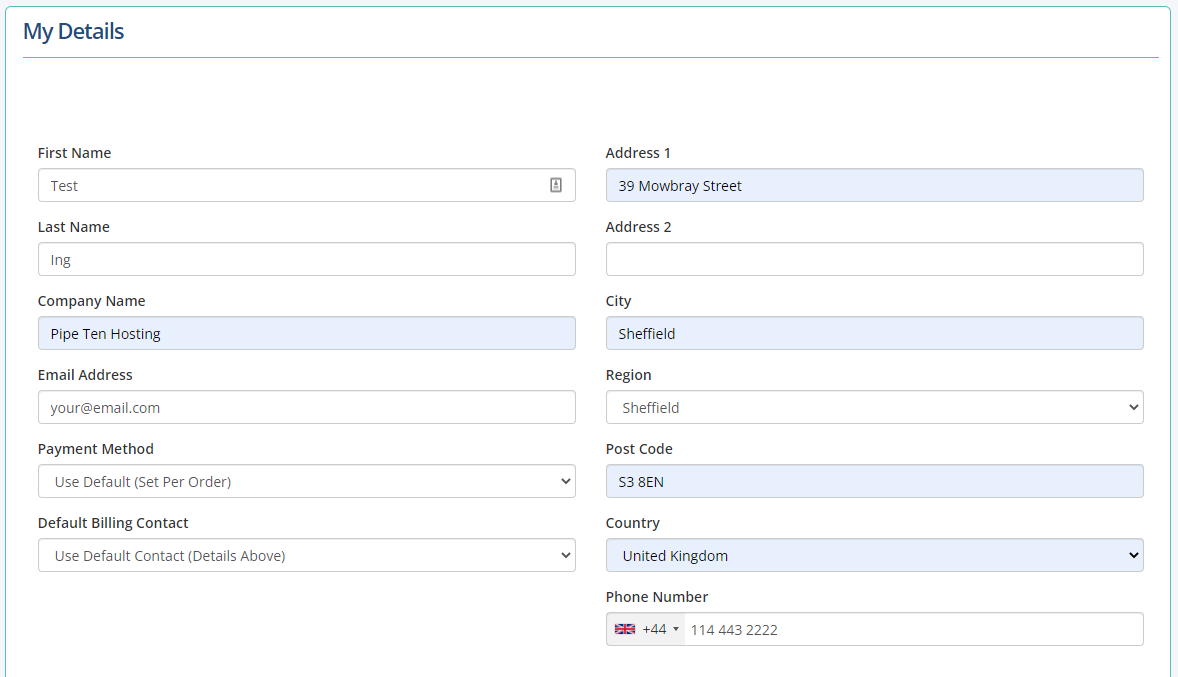The height and width of the screenshot is (677, 1178).
Task: Click the contact card autofill icon in First Name
Action: point(556,185)
